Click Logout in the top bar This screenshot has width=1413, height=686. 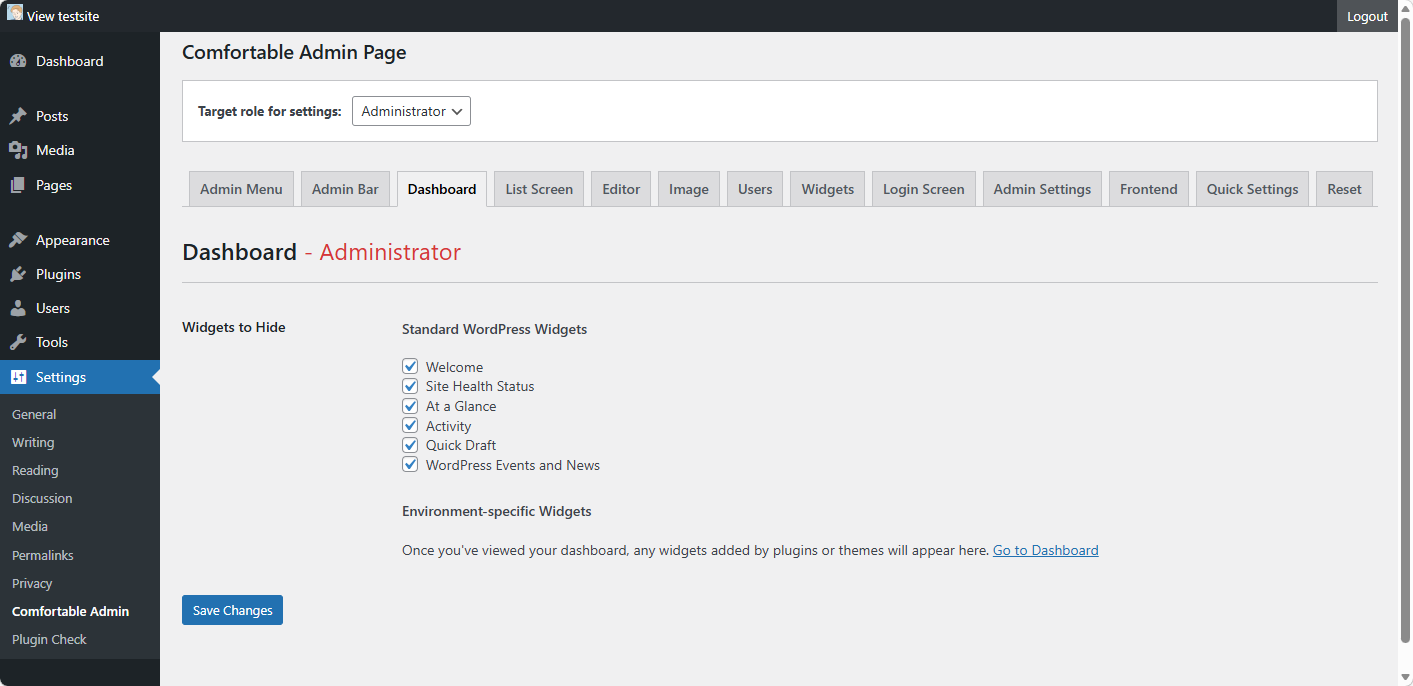pyautogui.click(x=1367, y=16)
